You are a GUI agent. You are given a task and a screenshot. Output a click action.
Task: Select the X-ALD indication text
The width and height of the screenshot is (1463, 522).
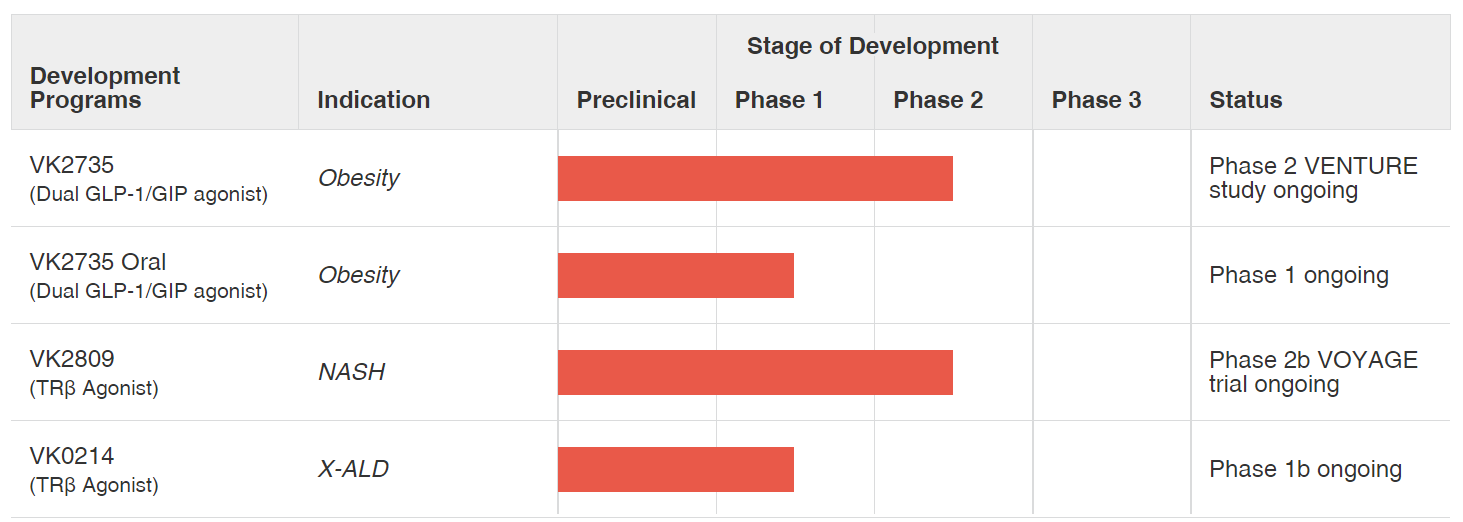tap(353, 469)
